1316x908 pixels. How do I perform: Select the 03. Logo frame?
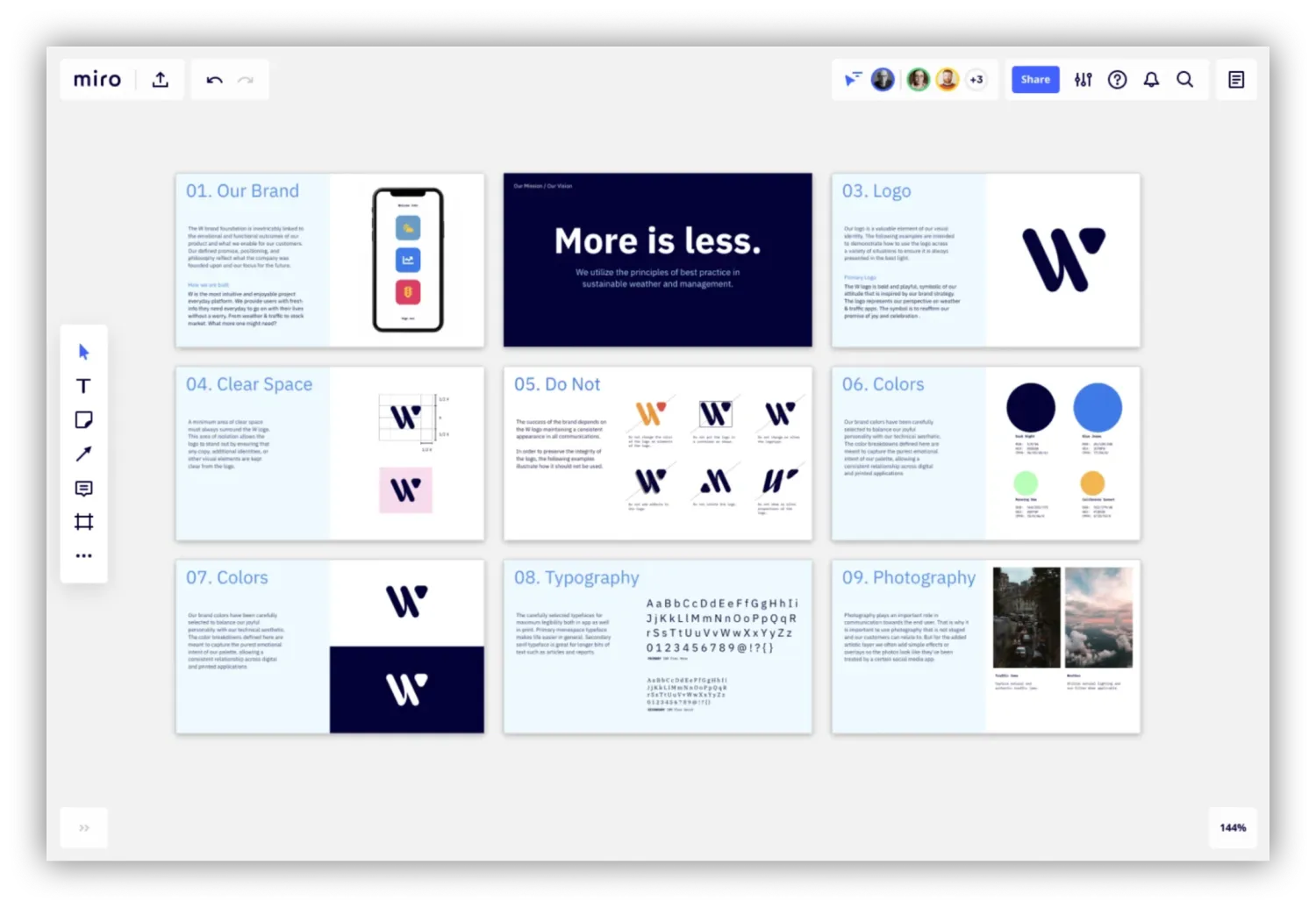pyautogui.click(x=986, y=260)
